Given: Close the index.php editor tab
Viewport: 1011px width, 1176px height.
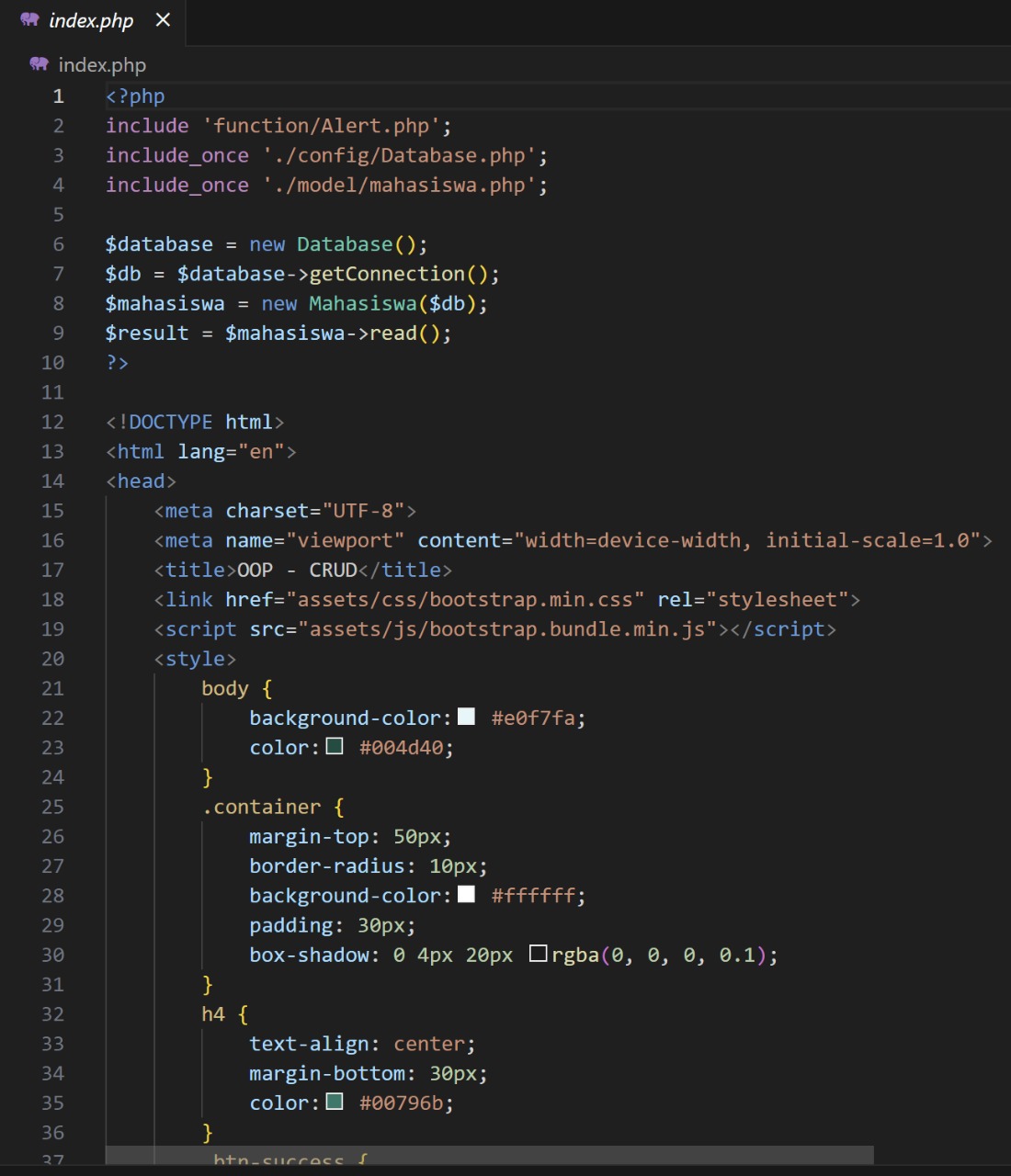Looking at the screenshot, I should [163, 19].
